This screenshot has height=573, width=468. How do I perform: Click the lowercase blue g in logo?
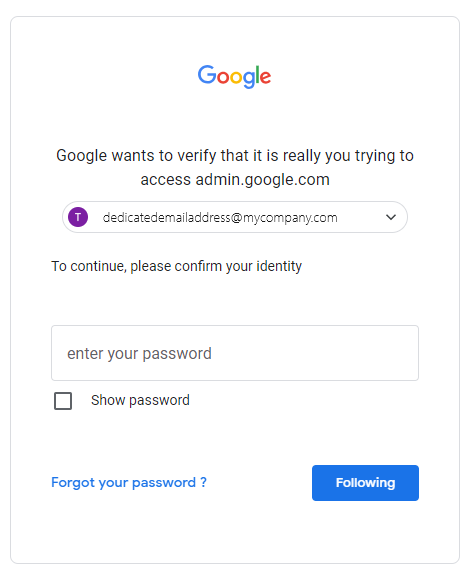tap(249, 80)
